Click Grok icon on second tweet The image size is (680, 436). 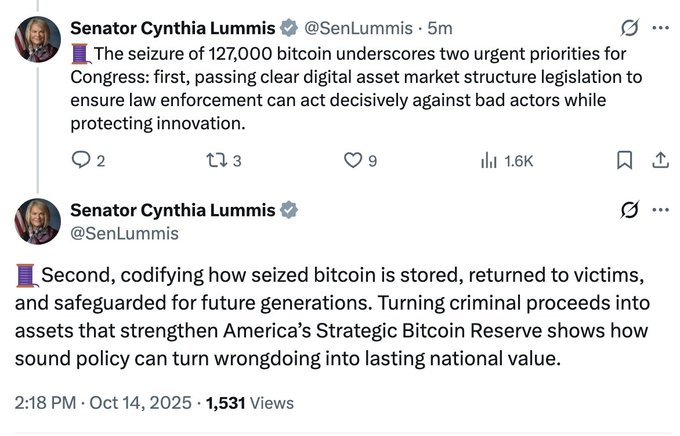(x=629, y=210)
